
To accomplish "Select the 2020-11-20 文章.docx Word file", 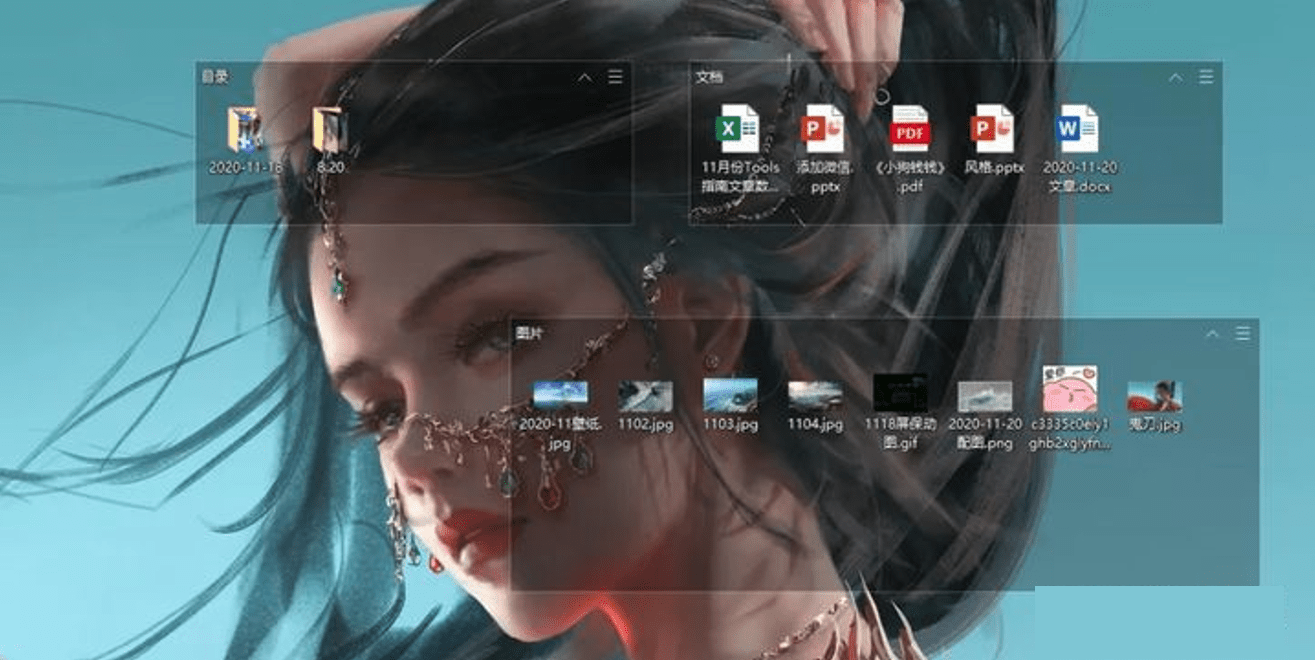I will pyautogui.click(x=1078, y=129).
